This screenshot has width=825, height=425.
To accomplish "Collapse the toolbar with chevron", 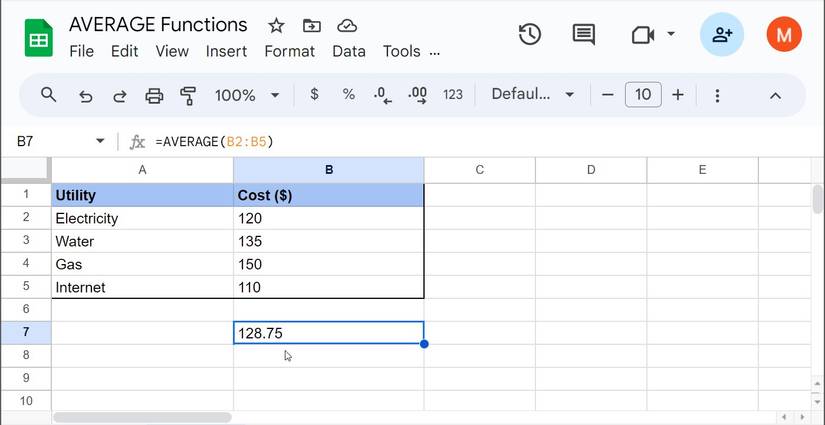I will coord(775,95).
